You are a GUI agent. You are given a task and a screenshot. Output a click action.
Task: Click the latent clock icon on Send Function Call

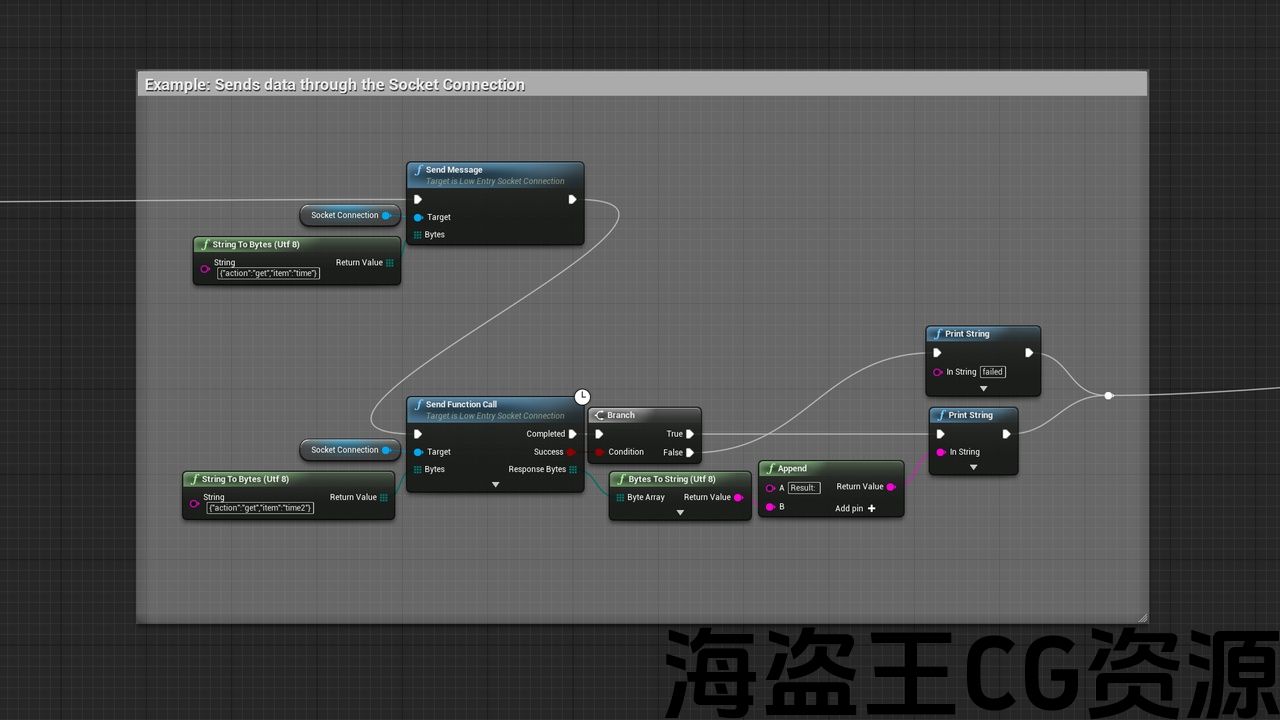(x=582, y=397)
